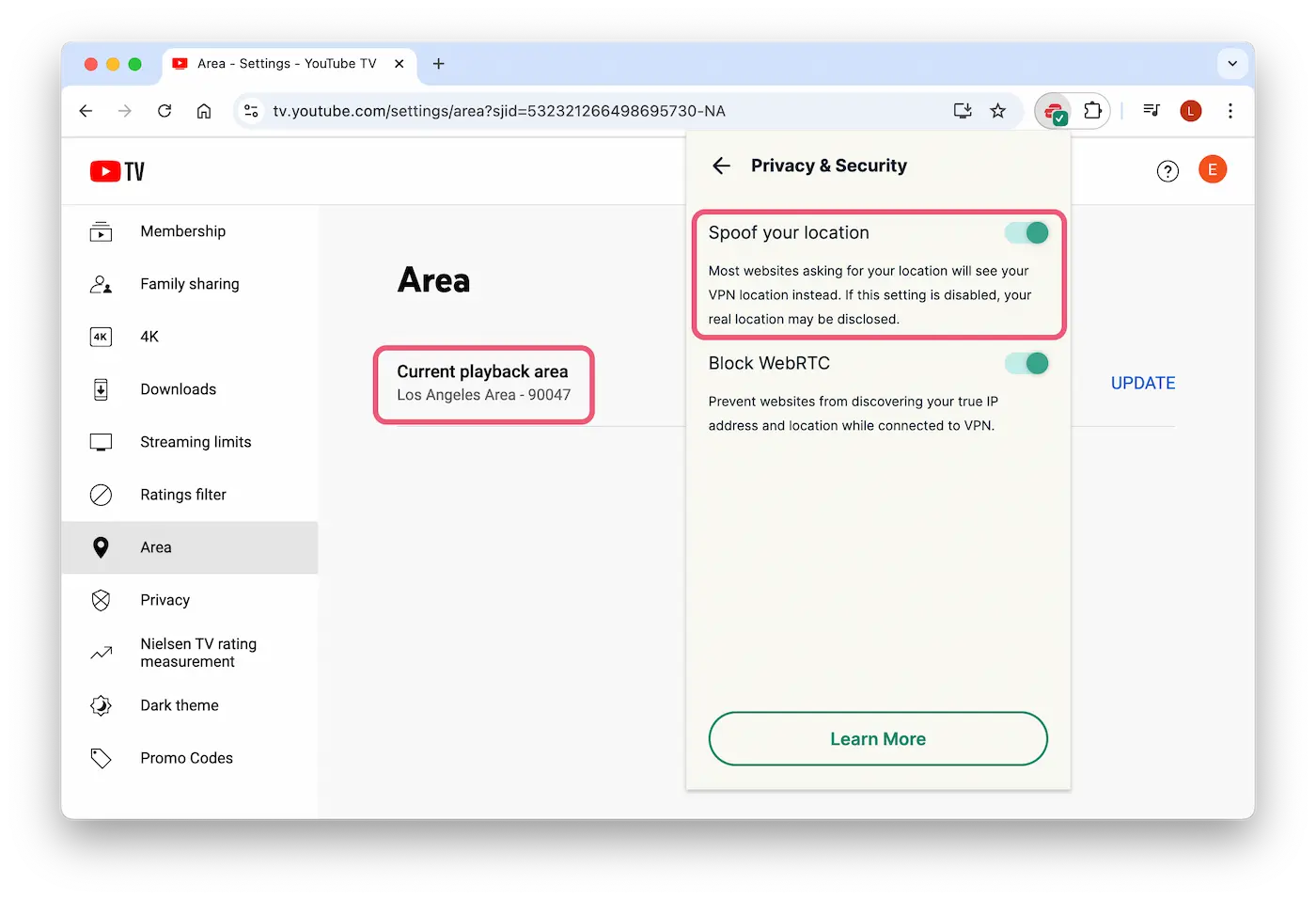Disable the Spoof your location toggle
Screen dimensions: 1316x900
click(1026, 232)
